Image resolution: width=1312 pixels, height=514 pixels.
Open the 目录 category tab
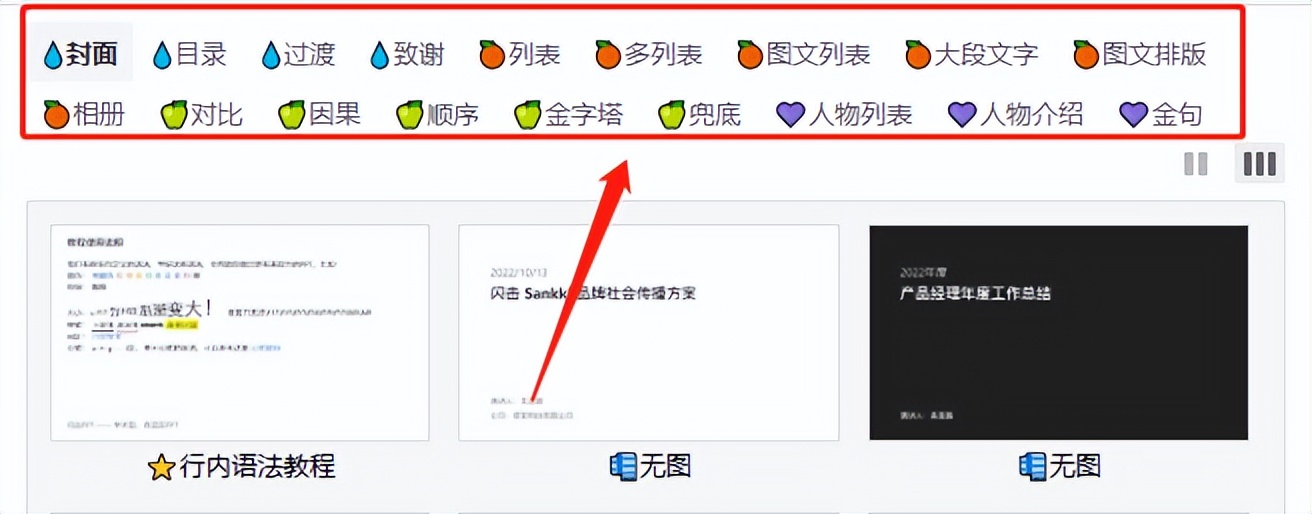pos(190,54)
